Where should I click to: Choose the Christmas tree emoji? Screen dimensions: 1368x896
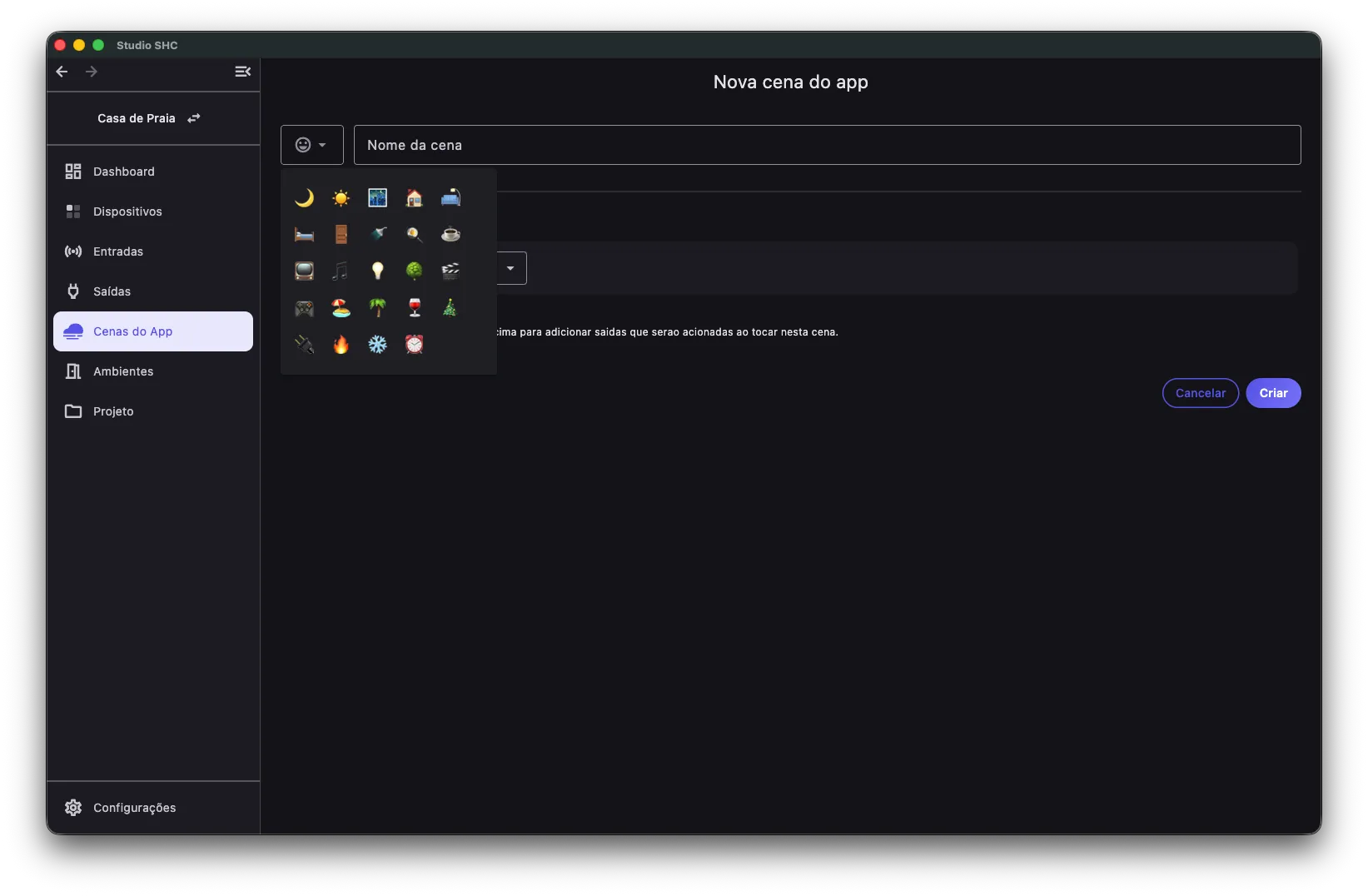point(450,308)
